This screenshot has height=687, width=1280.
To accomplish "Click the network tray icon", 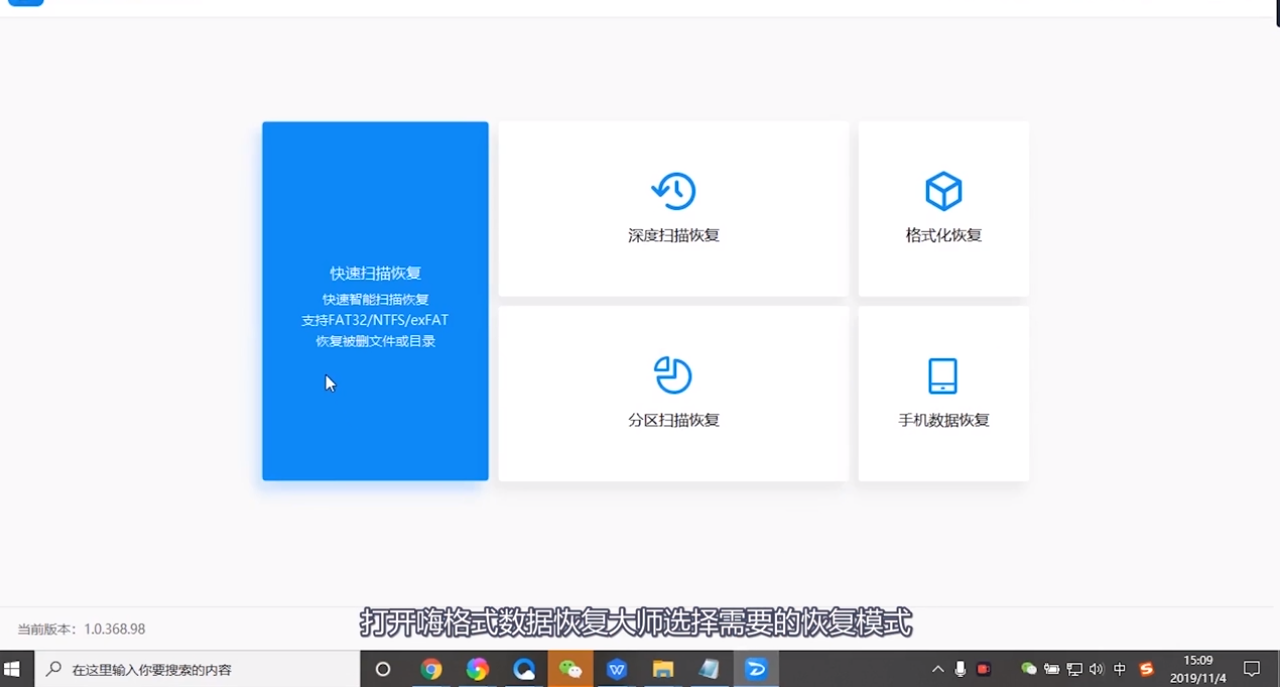I will pos(1075,669).
